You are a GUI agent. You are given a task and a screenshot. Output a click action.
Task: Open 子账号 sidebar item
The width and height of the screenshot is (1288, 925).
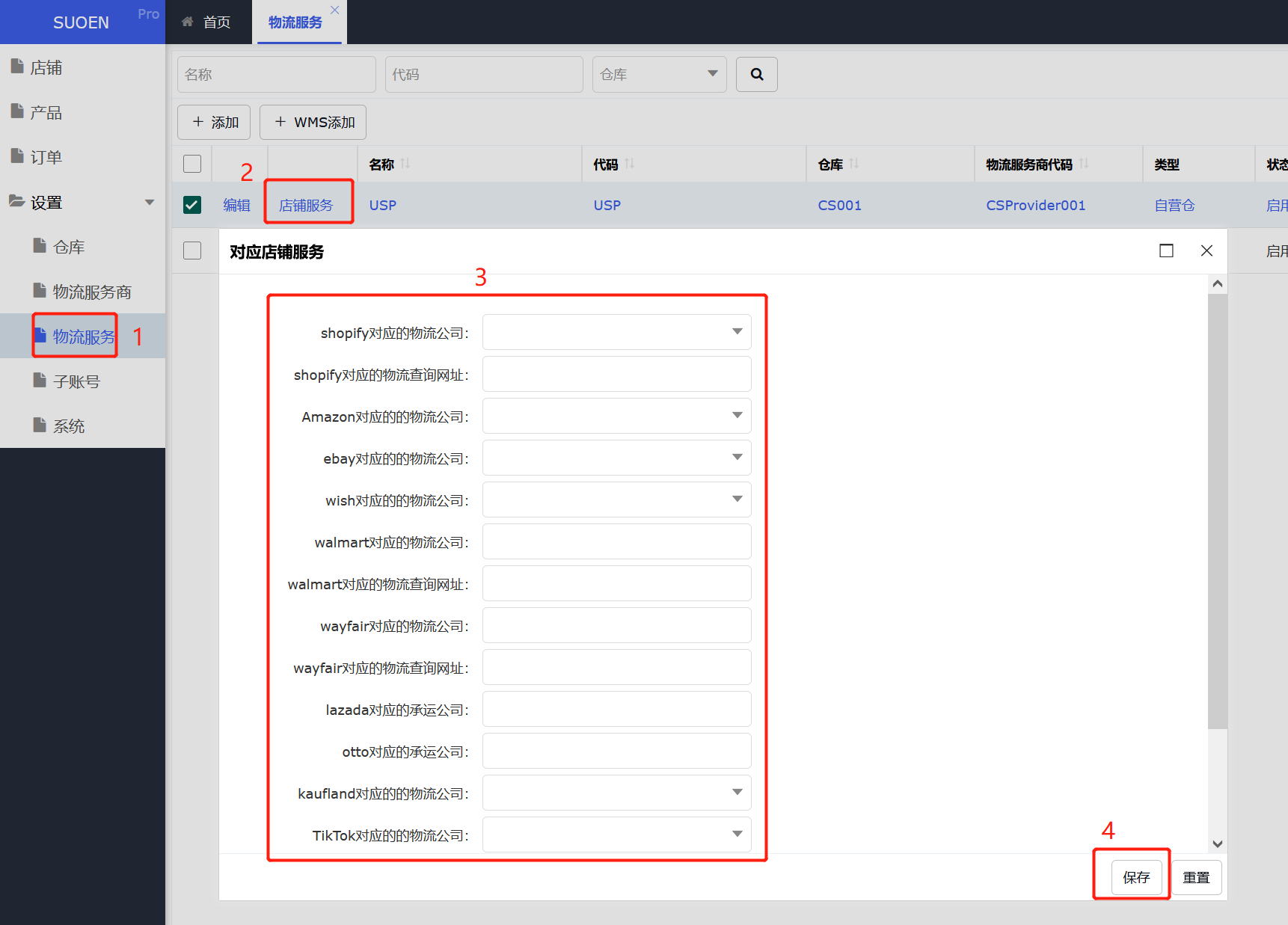click(x=82, y=381)
